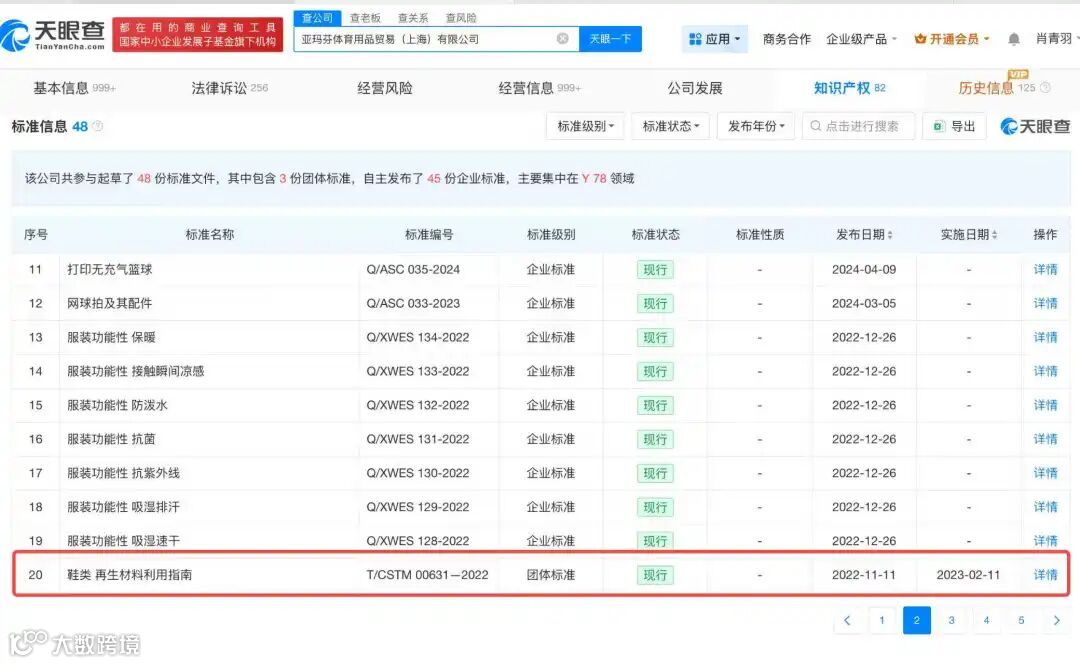Click the 导出 export button
The image size is (1080, 664).
click(x=955, y=126)
